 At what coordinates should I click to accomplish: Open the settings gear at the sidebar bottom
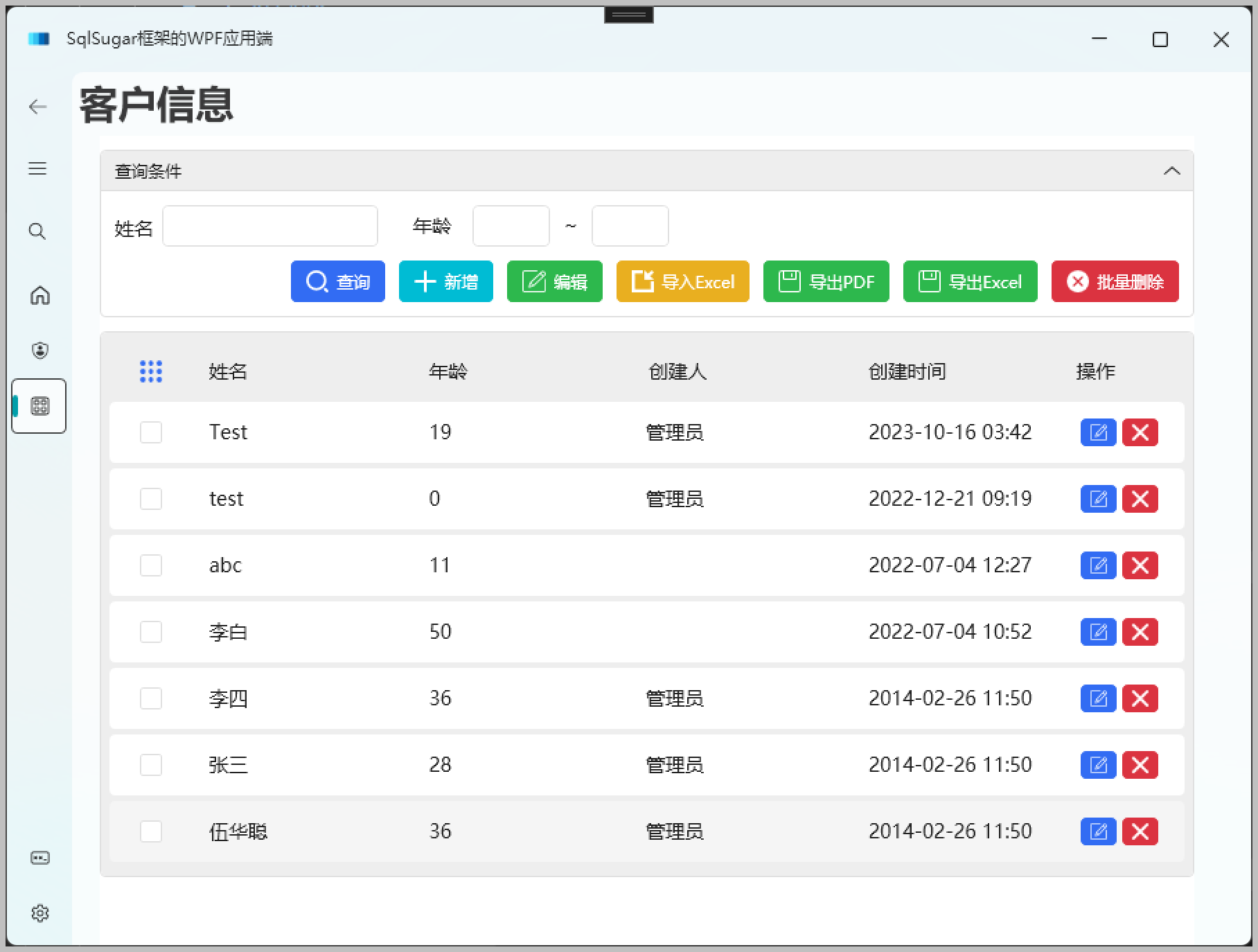(39, 913)
